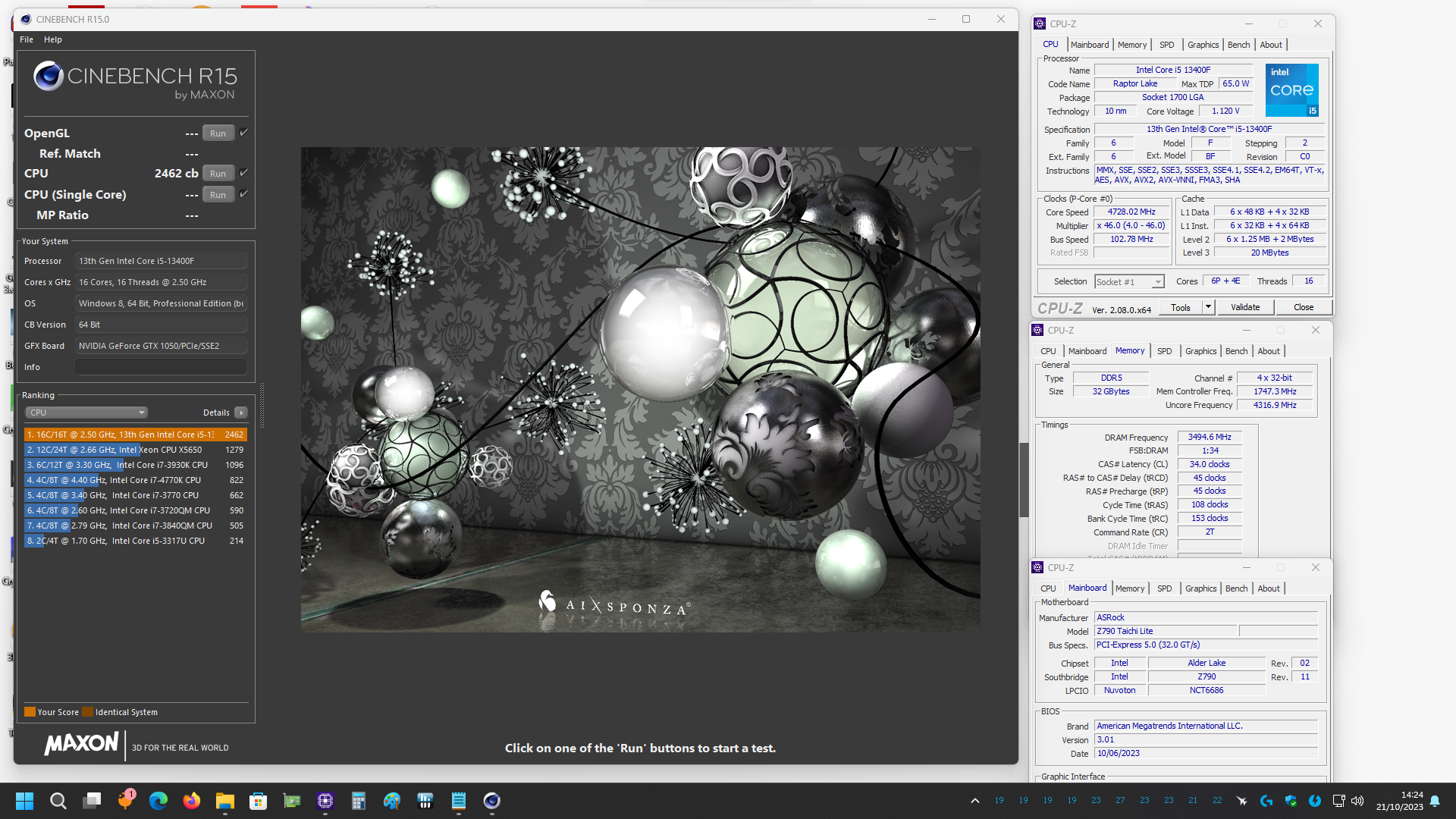Open Calculator from the taskbar

pyautogui.click(x=359, y=801)
